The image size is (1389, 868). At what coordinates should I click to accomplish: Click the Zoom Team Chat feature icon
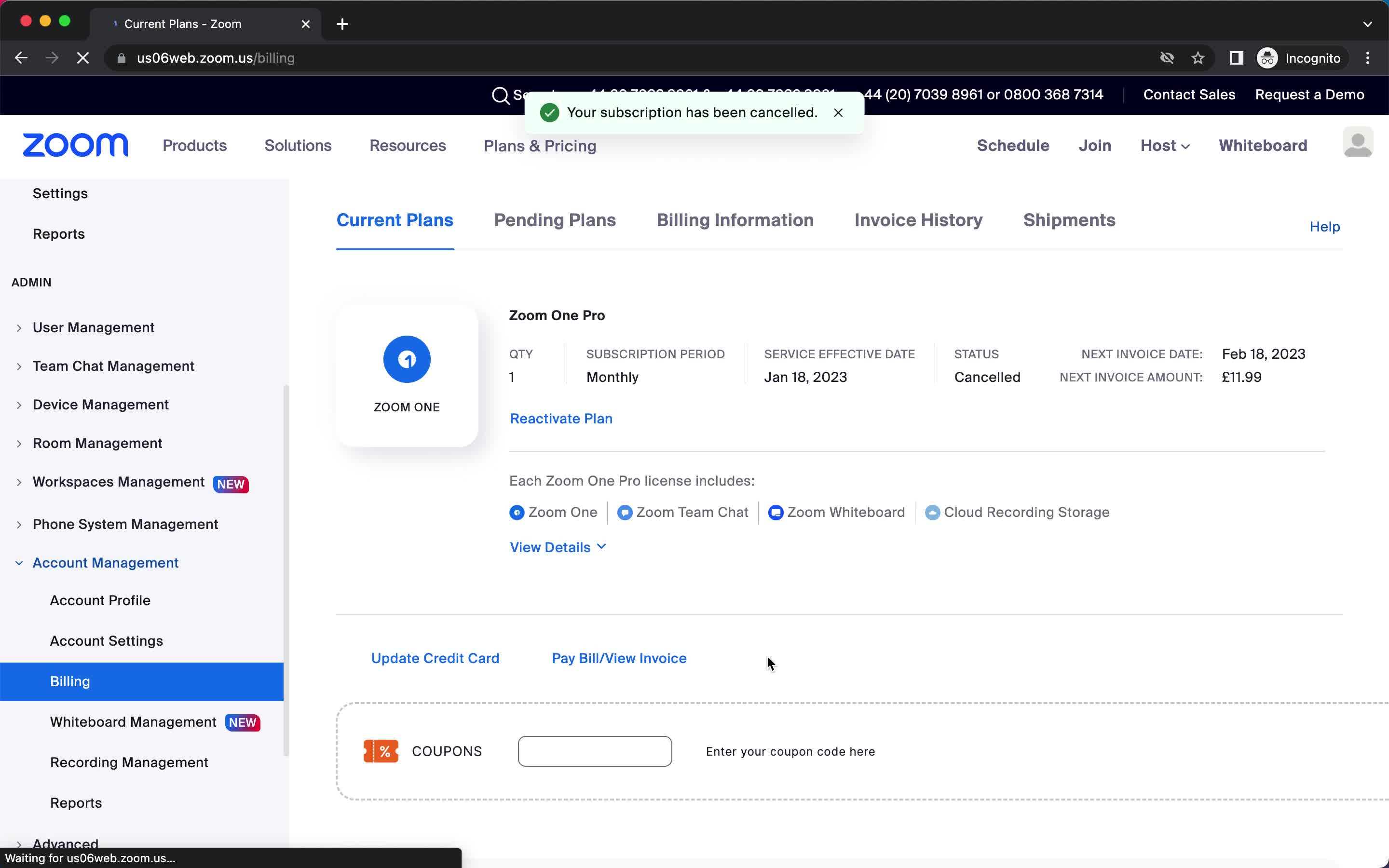[x=625, y=512]
